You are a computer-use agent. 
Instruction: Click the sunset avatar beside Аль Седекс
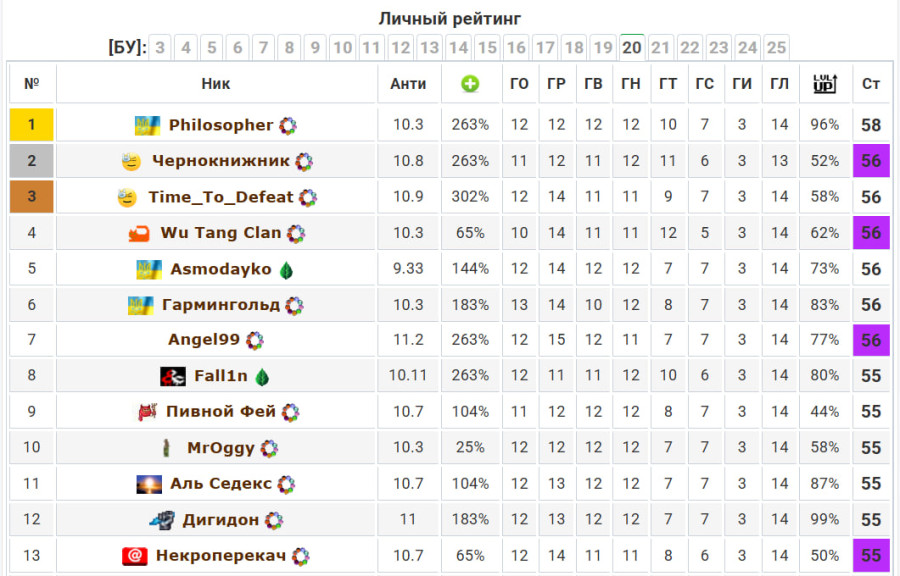(x=149, y=484)
